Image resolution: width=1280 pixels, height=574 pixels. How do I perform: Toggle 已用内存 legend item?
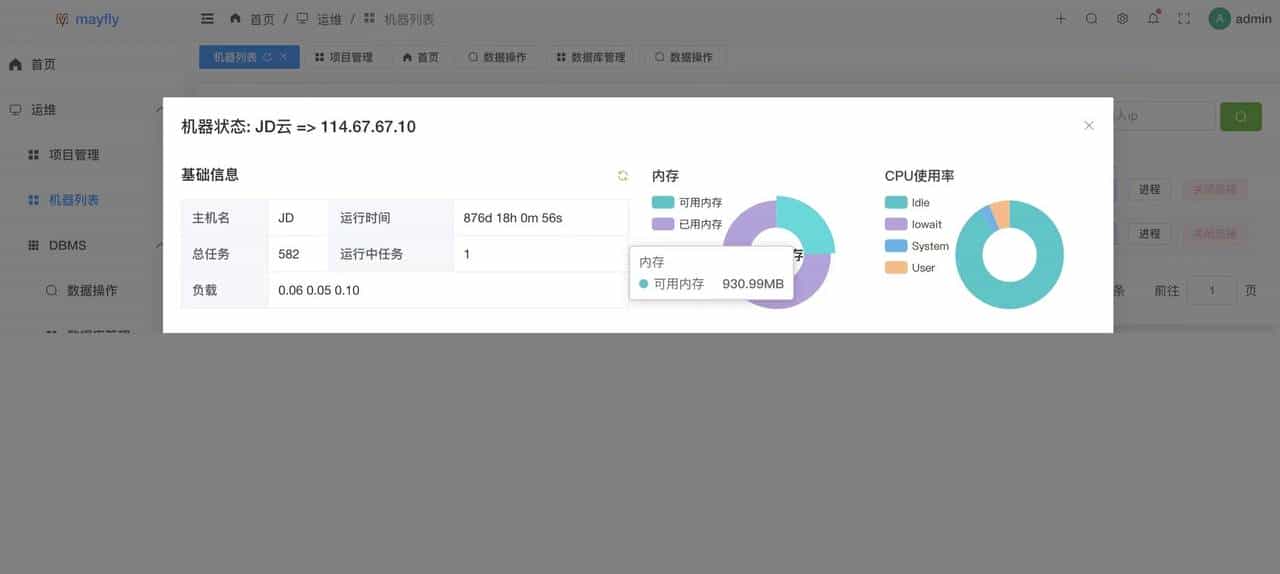[x=687, y=224]
